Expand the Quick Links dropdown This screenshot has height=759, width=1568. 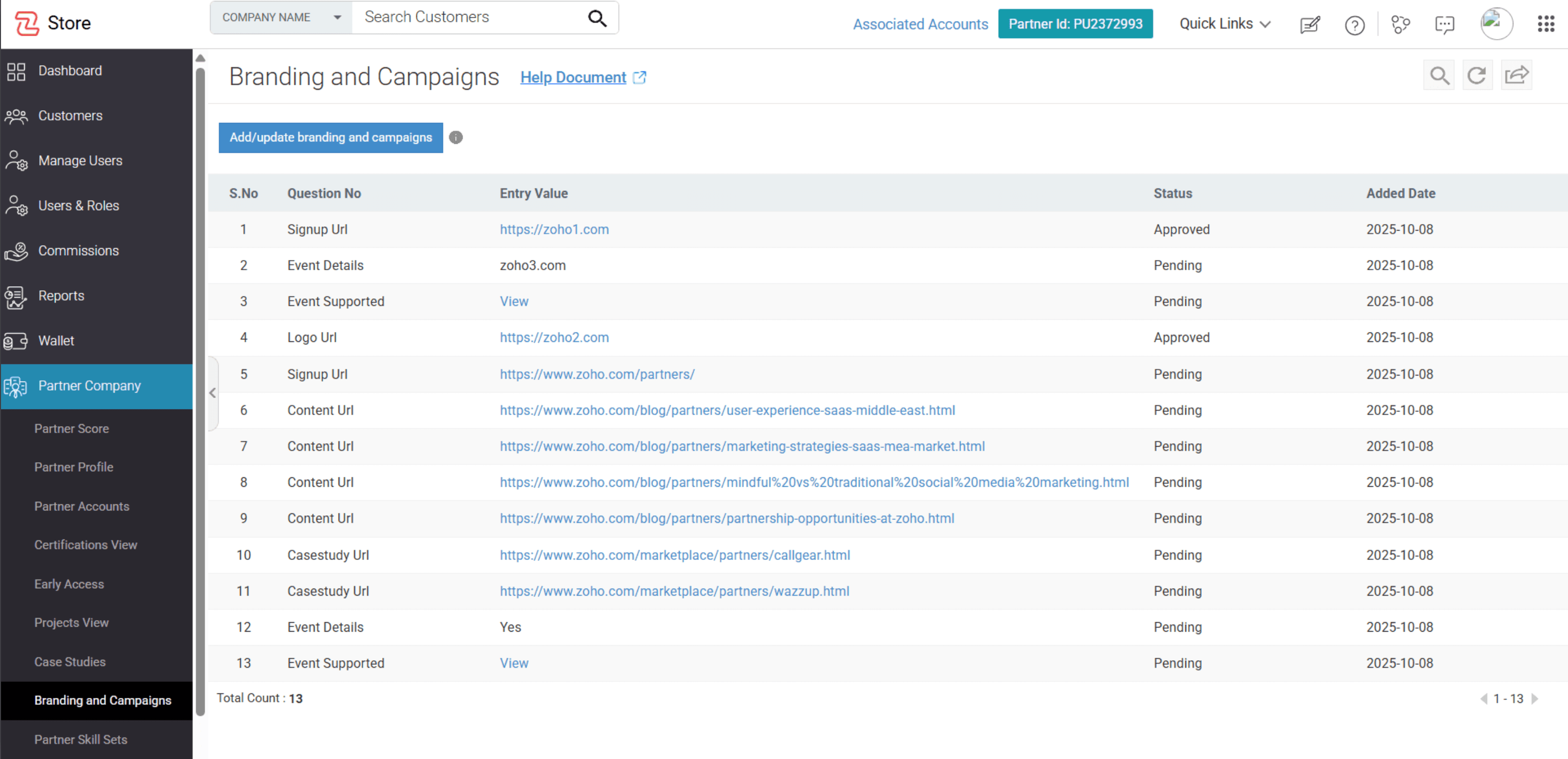tap(1224, 24)
